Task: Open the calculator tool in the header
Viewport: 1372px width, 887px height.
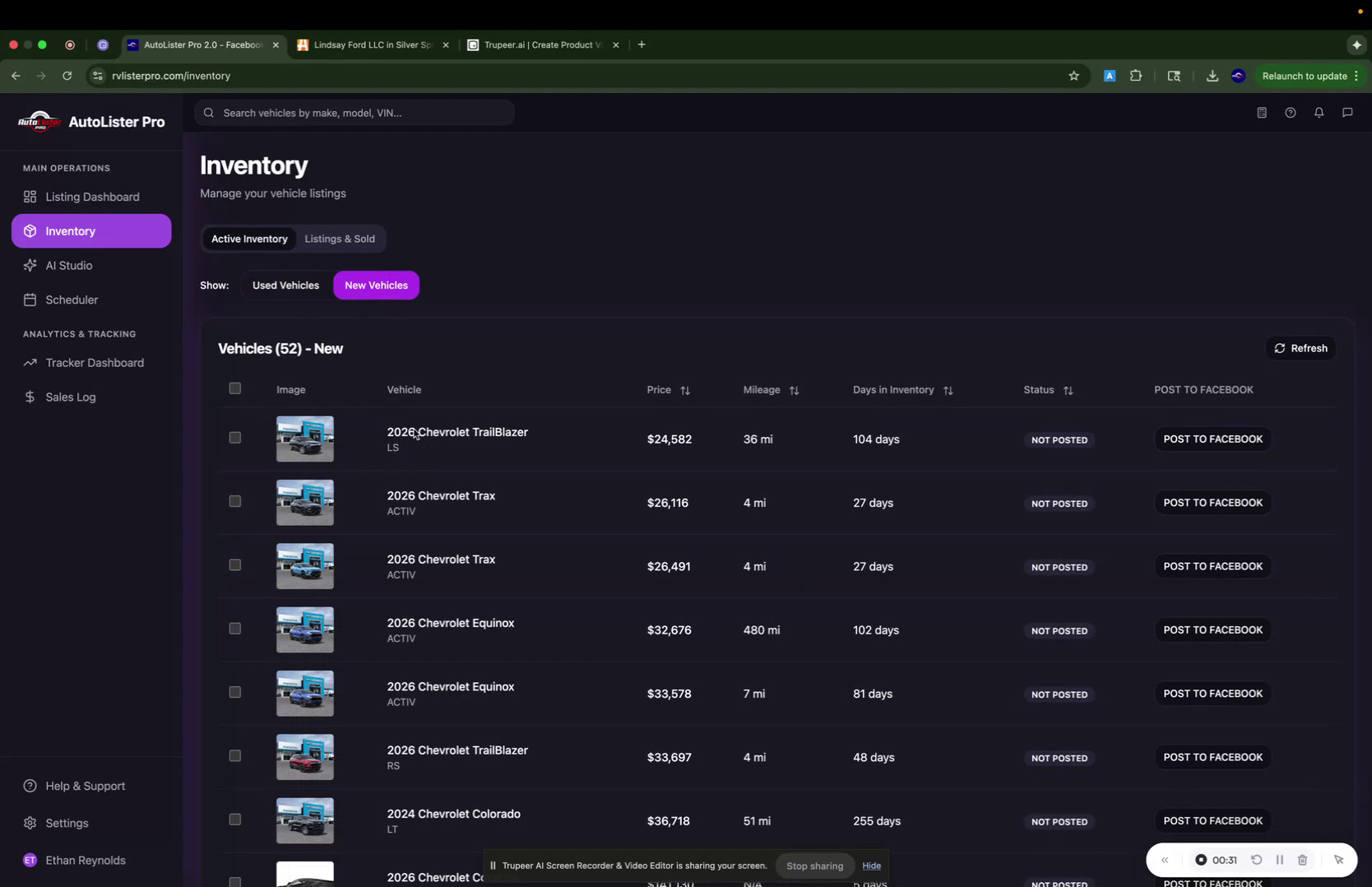Action: [1261, 113]
